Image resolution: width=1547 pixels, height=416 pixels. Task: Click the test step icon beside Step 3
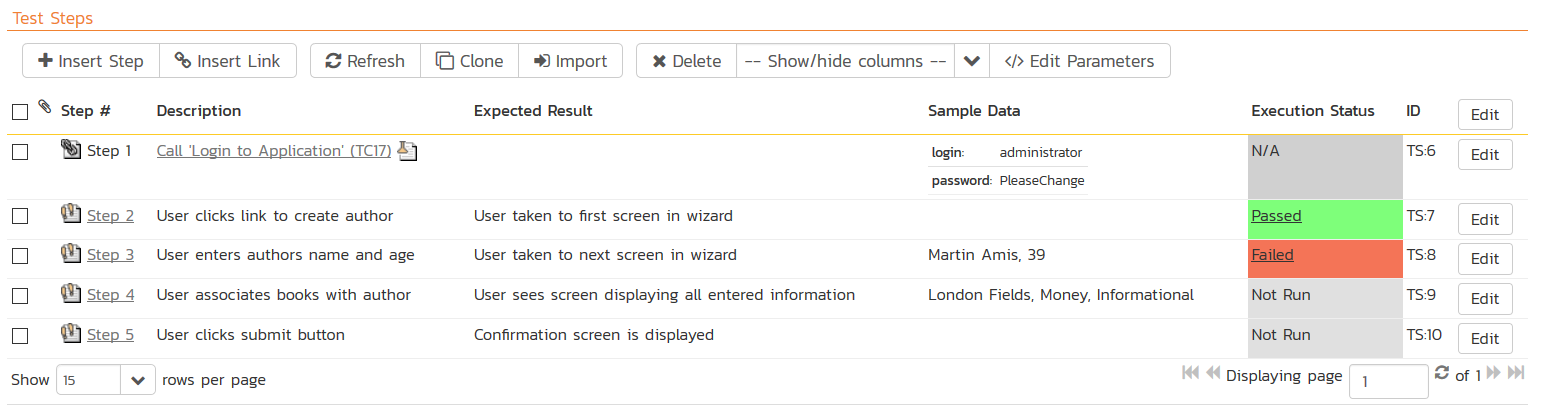70,254
